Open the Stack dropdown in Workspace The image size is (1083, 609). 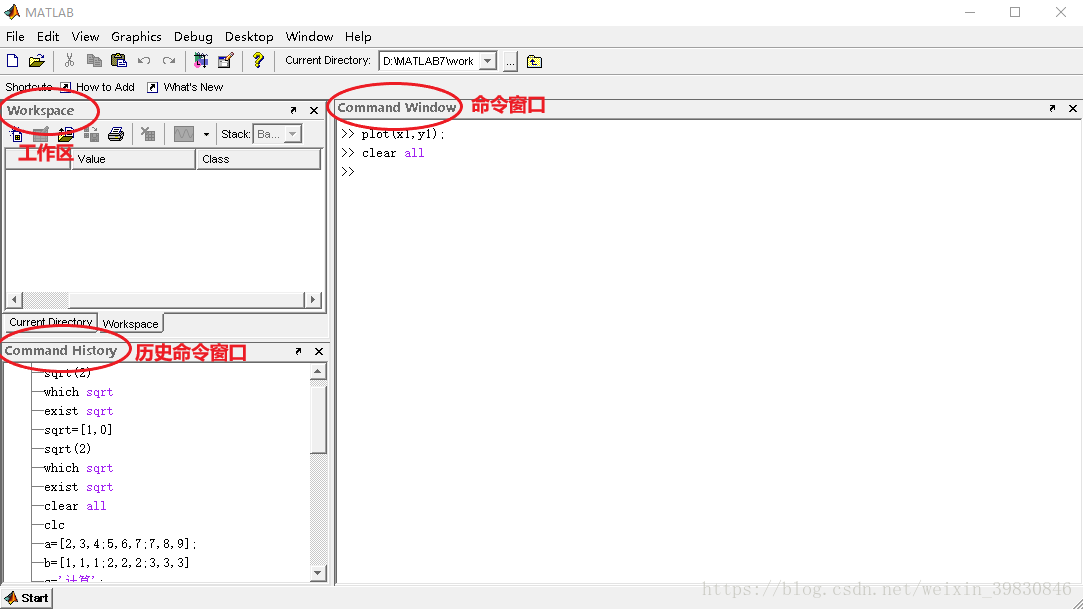pyautogui.click(x=278, y=134)
